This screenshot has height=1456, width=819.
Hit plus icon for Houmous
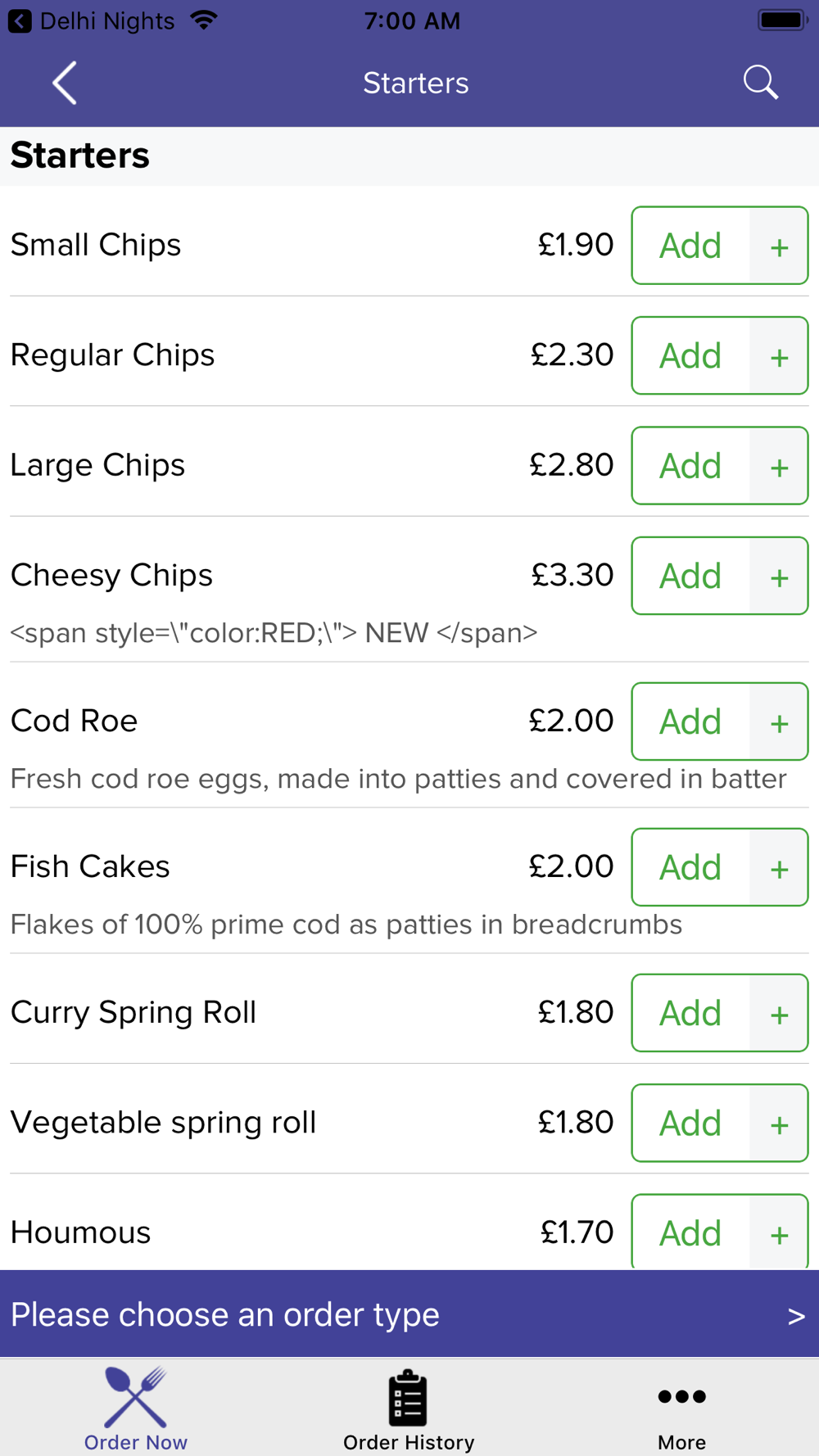tap(779, 1233)
